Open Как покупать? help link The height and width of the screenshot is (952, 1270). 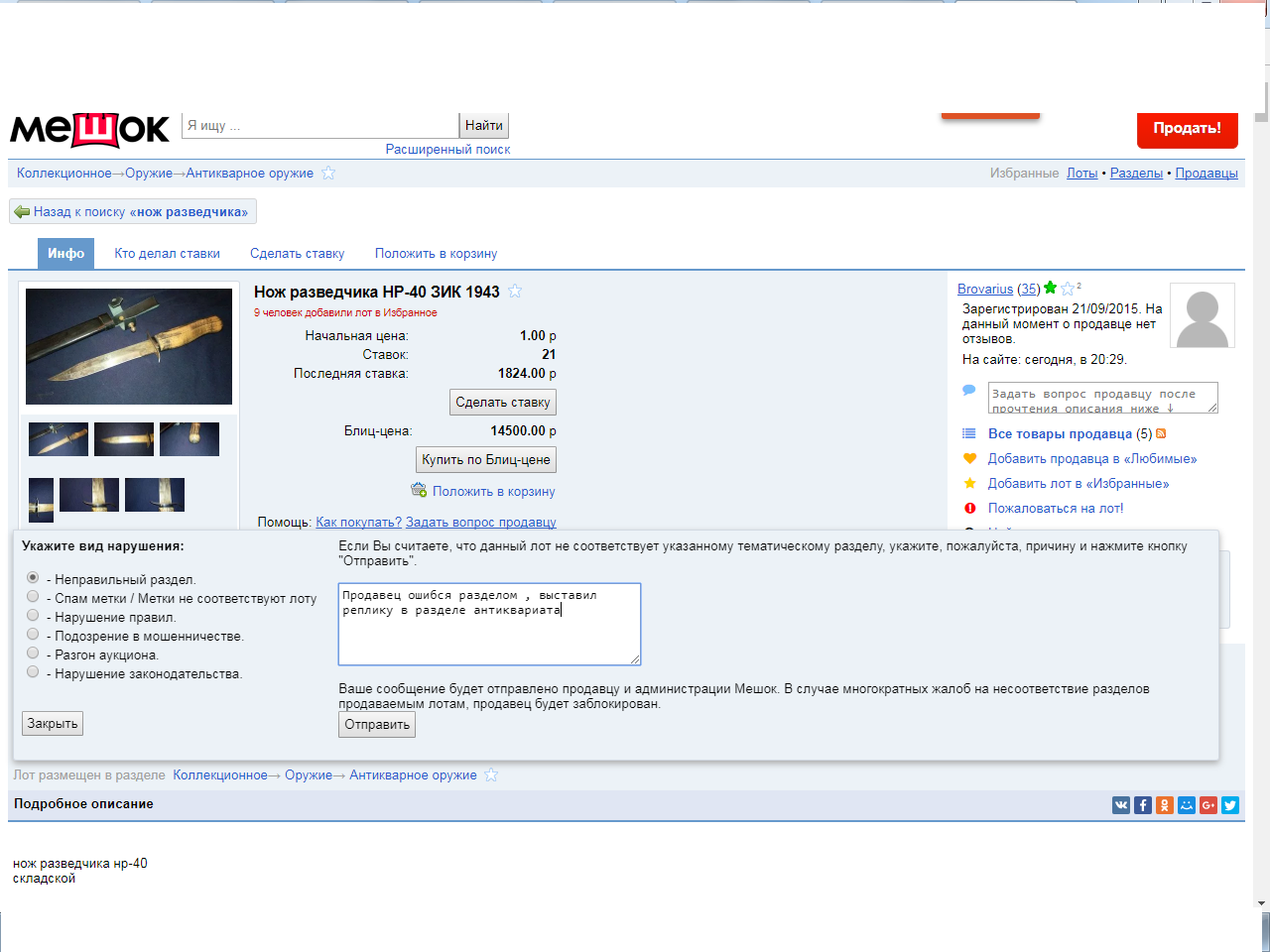359,522
